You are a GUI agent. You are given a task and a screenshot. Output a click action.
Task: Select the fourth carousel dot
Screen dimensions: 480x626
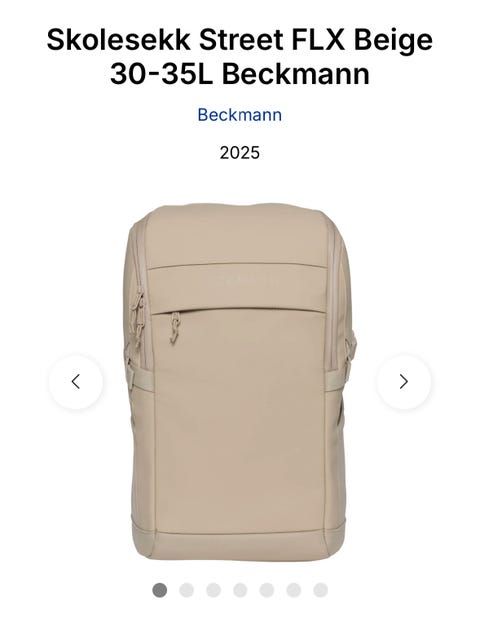(x=240, y=590)
